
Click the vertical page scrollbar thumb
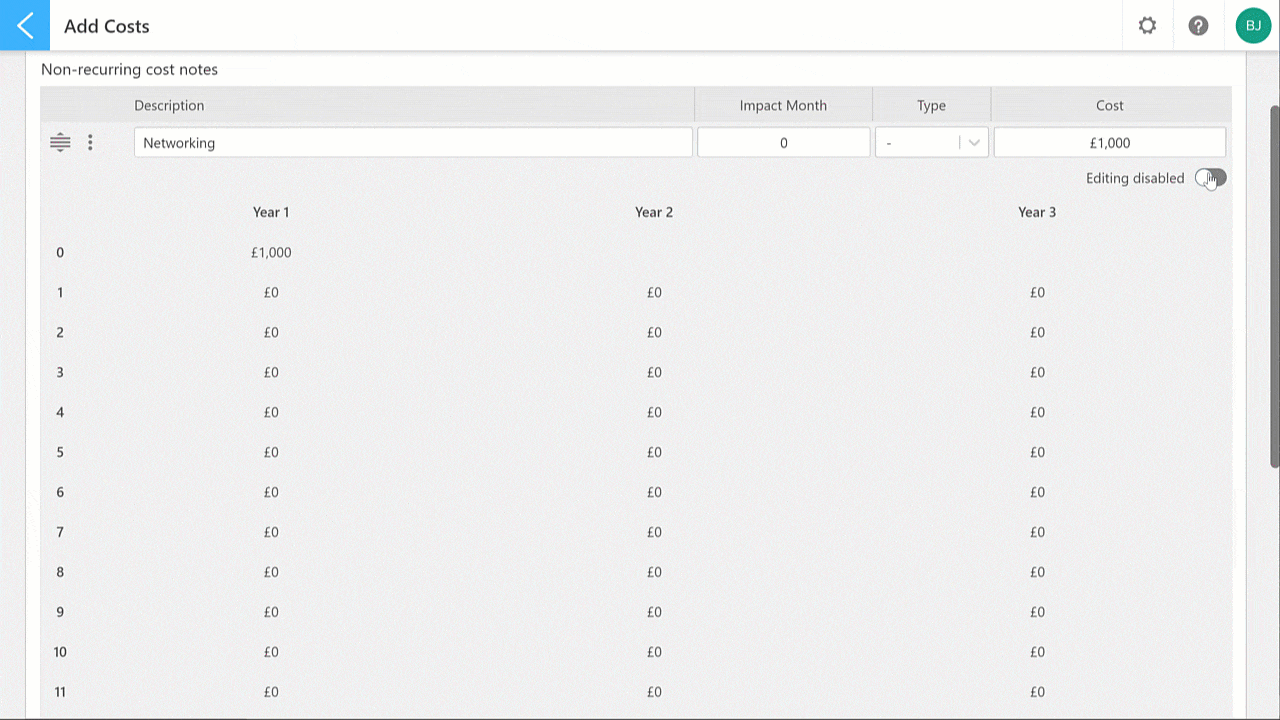[x=1274, y=285]
